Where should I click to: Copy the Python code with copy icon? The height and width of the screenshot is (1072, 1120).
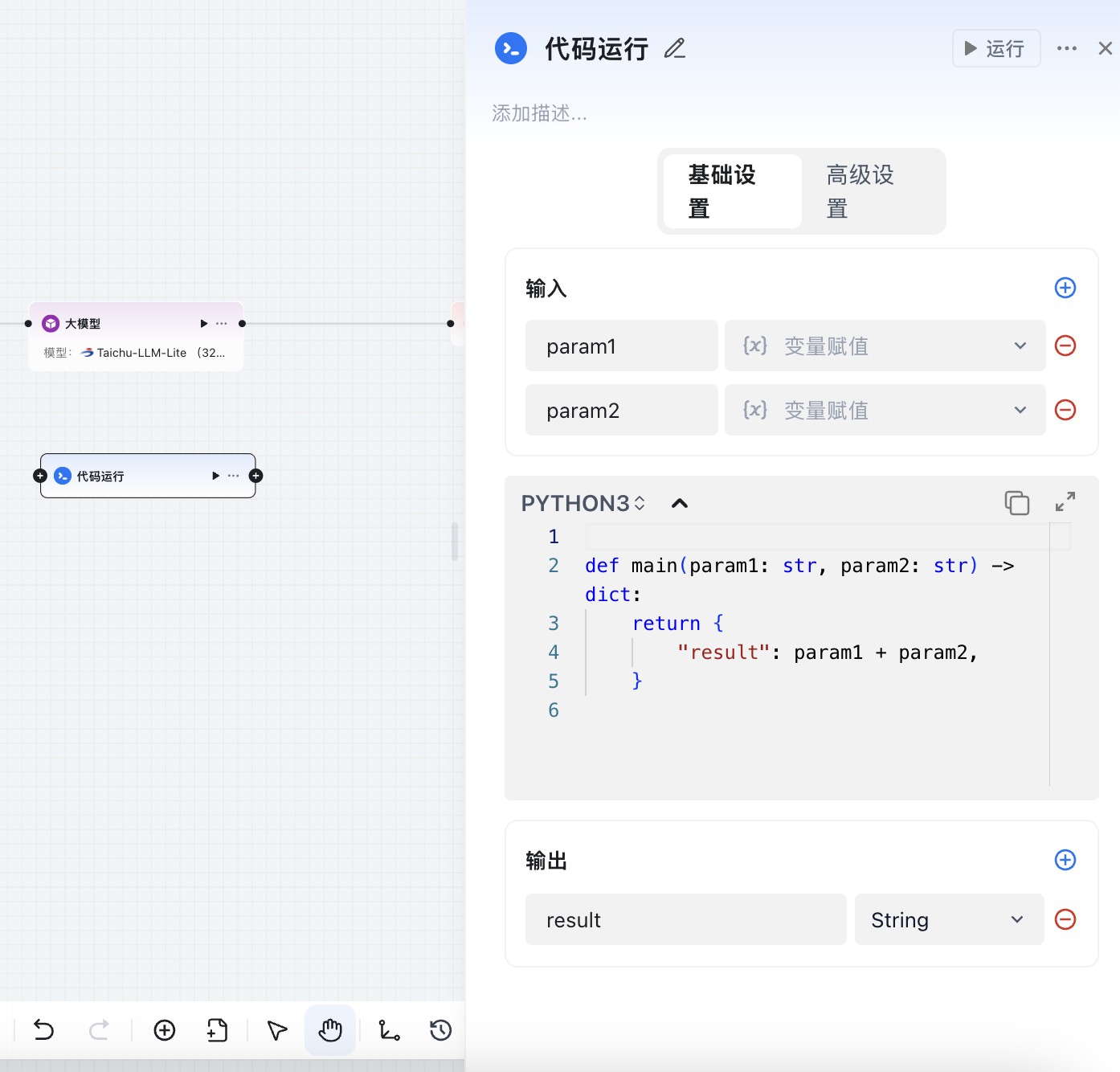click(1016, 503)
